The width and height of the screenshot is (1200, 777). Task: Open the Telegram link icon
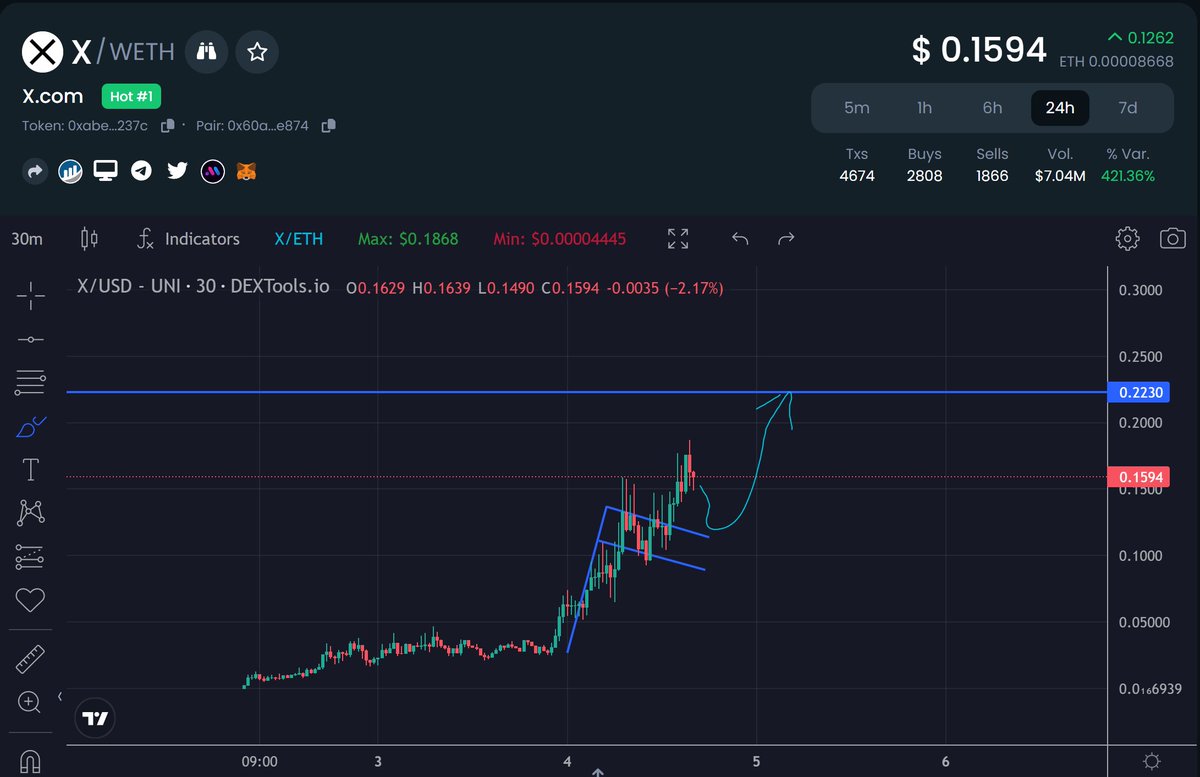click(142, 172)
